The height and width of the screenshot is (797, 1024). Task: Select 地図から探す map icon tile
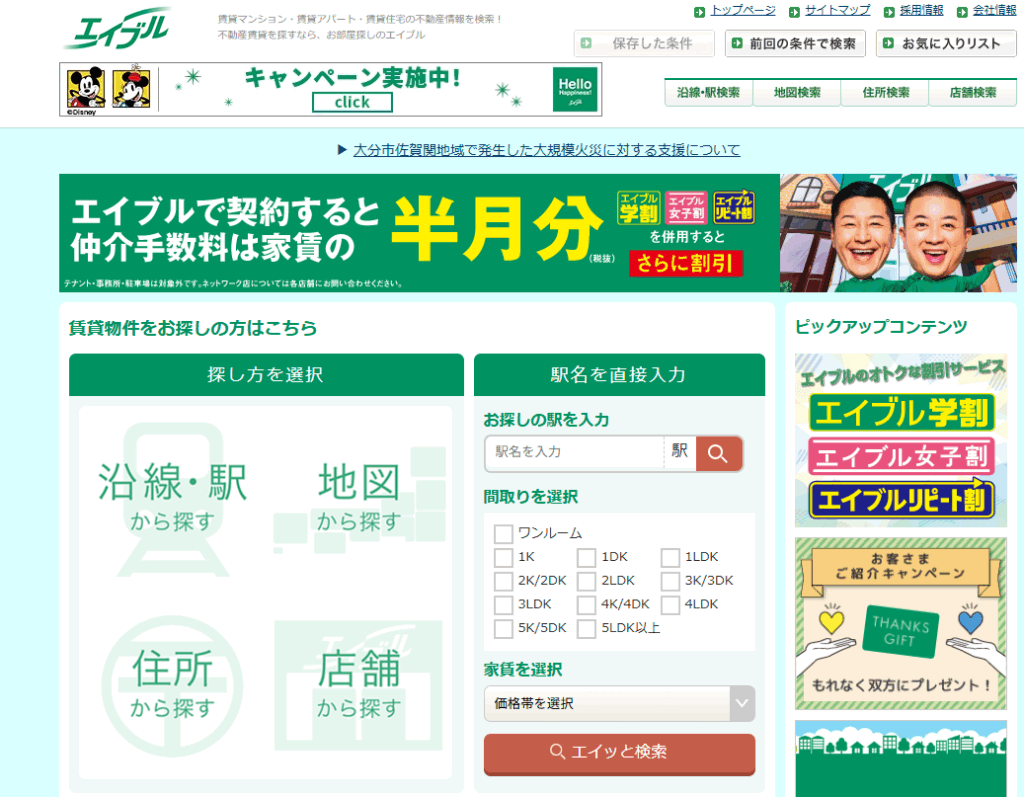pos(359,497)
